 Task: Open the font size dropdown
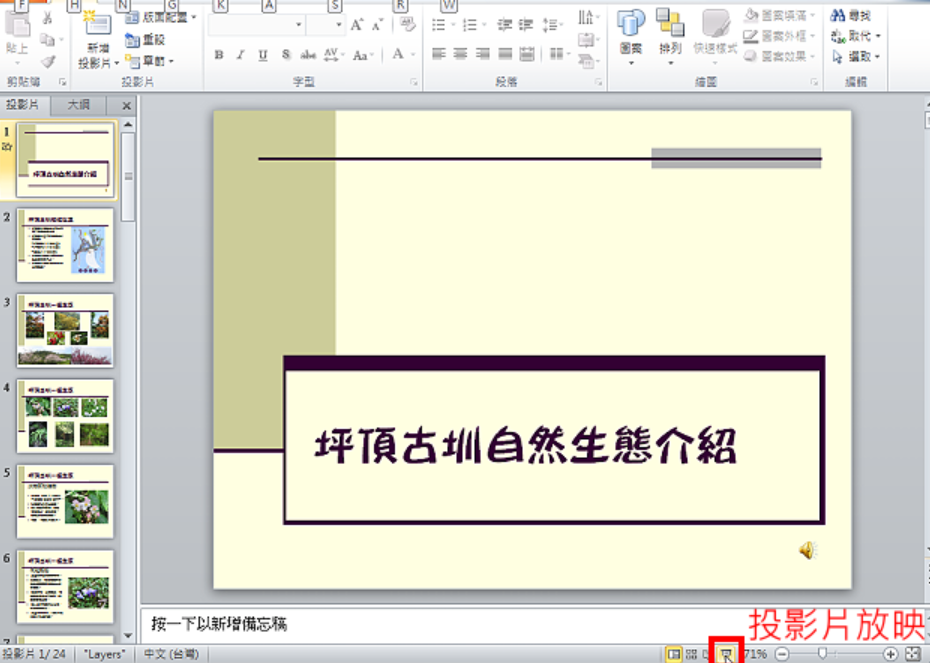coord(339,25)
